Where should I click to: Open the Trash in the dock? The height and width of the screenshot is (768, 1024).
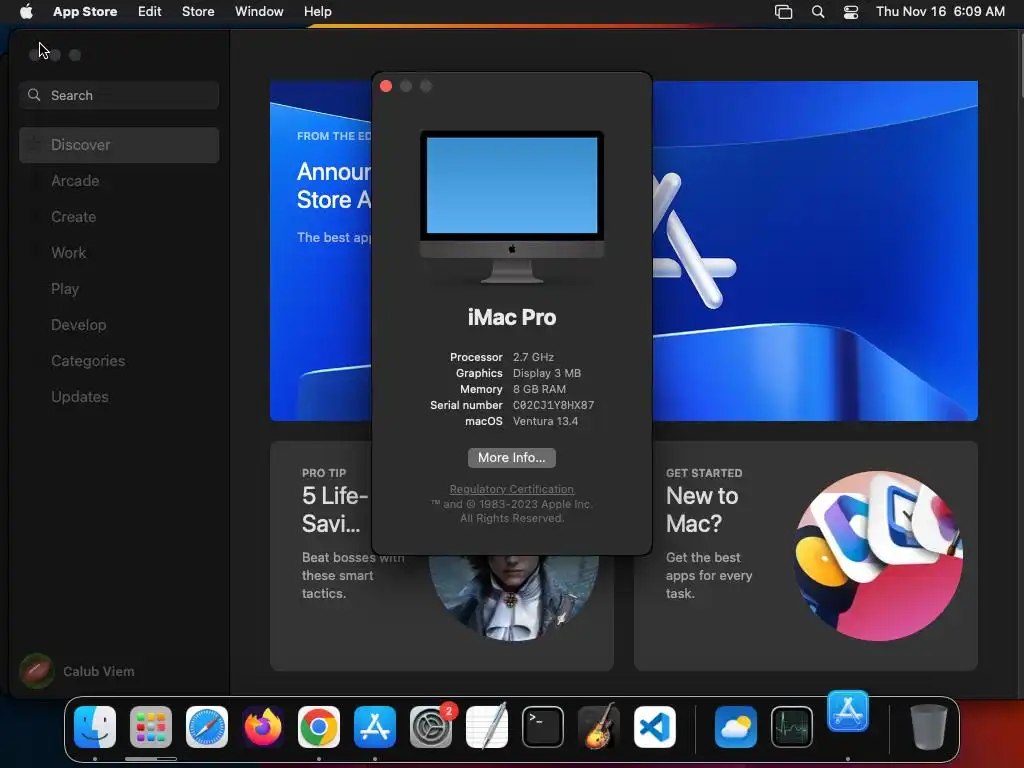click(x=929, y=727)
